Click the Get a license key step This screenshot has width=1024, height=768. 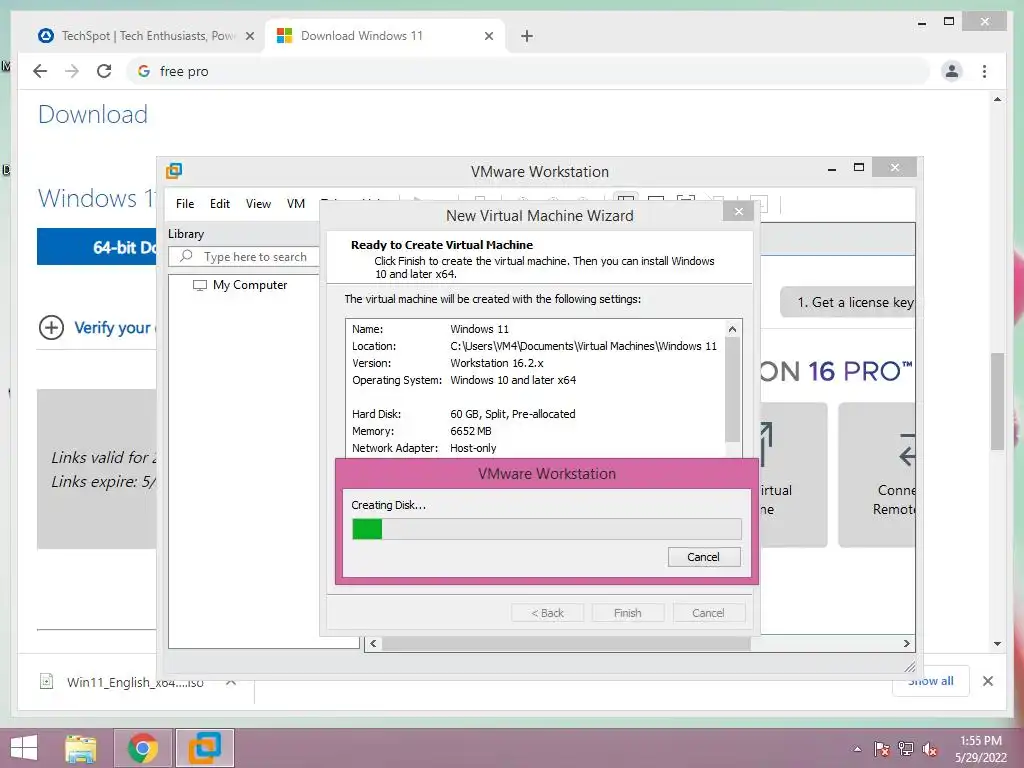[848, 302]
